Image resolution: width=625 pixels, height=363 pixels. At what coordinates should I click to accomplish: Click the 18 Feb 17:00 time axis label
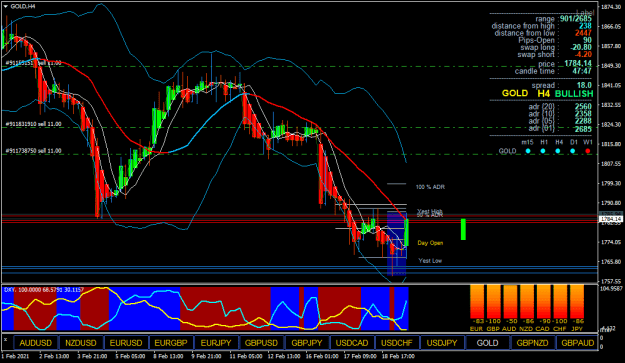(x=398, y=356)
